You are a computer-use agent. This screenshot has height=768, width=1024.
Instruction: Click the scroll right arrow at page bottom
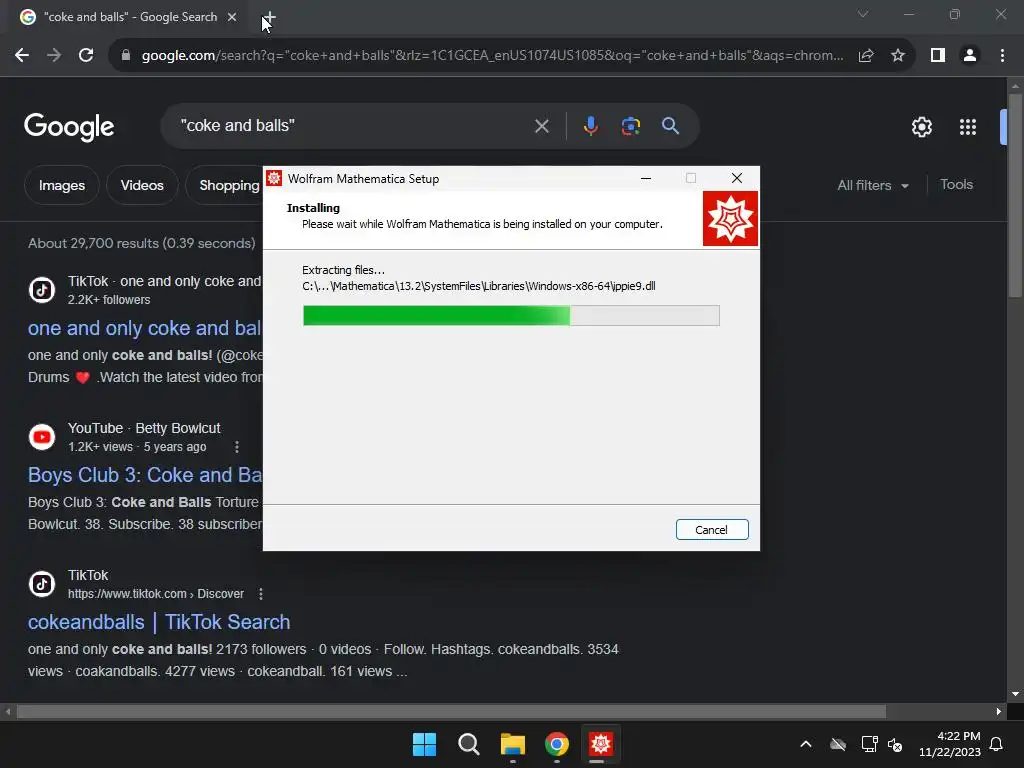pyautogui.click(x=999, y=711)
